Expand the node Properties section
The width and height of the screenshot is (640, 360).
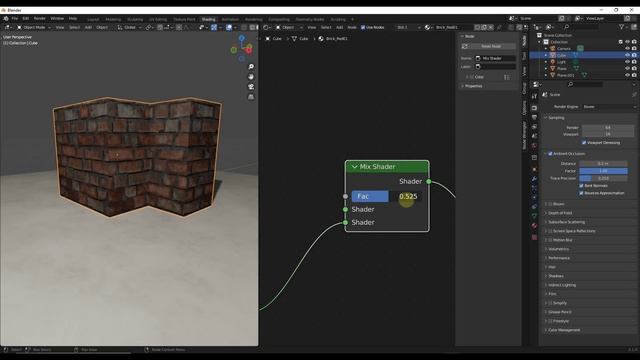[473, 86]
